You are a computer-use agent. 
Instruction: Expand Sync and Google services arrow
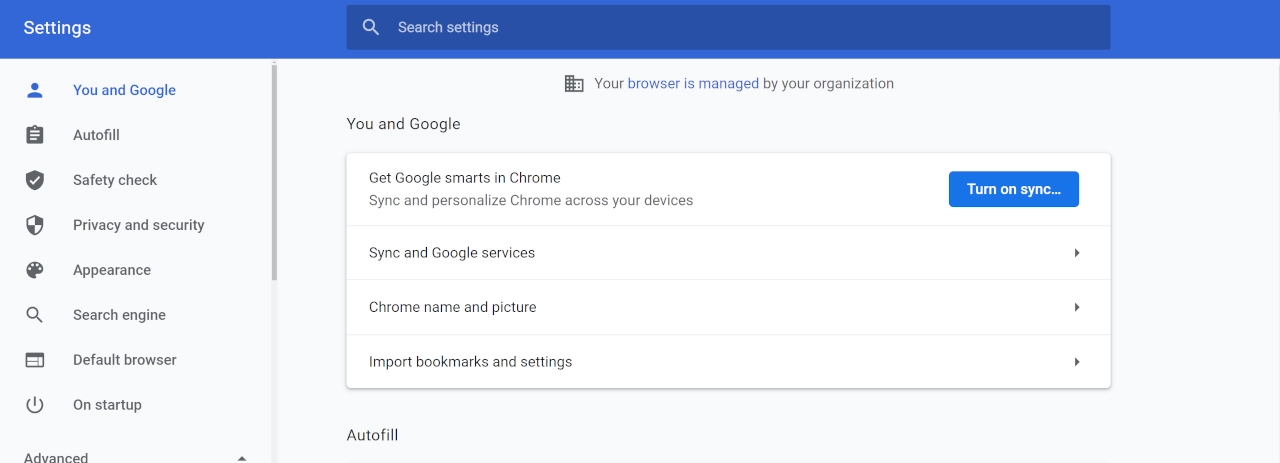[x=1077, y=253]
